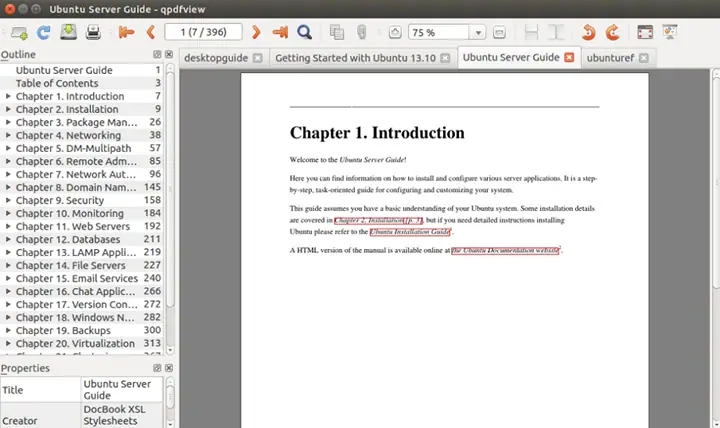Open Chapter 14. File Servers in outline
Viewport: 720px width, 428px height.
pos(71,265)
